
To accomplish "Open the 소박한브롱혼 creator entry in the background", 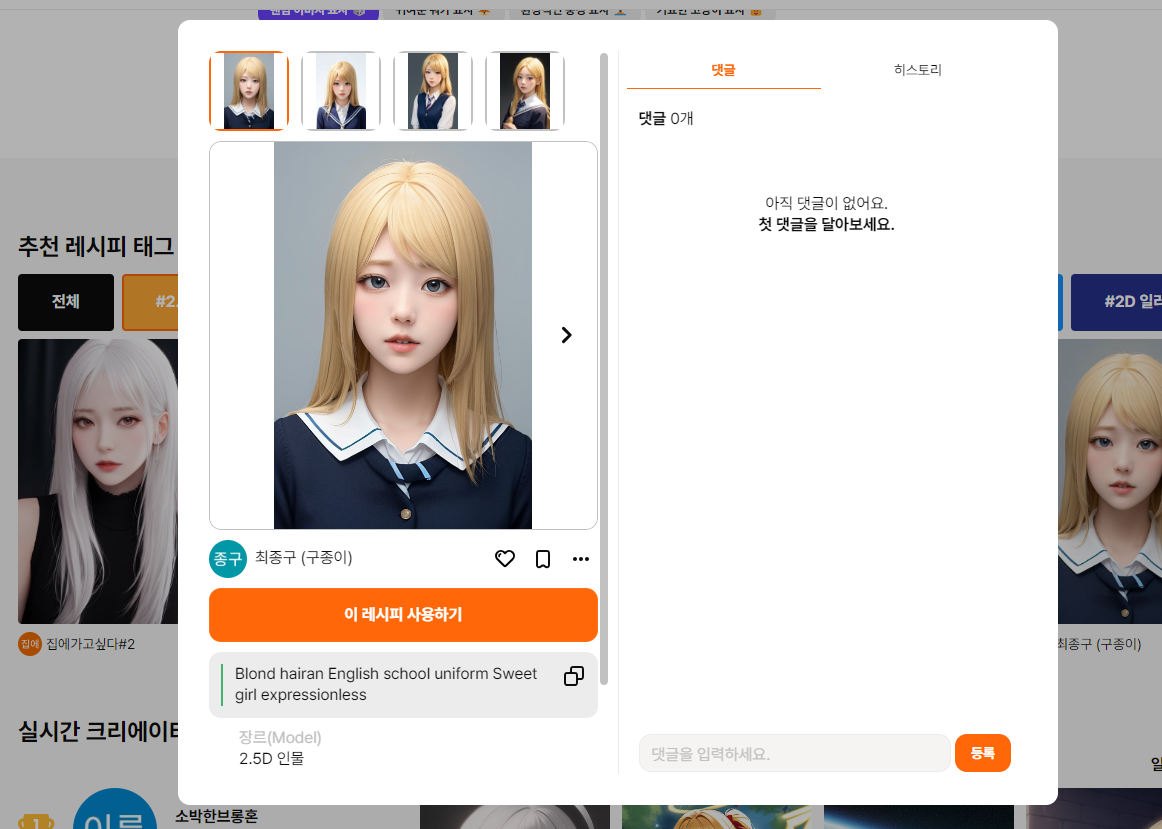I will coord(216,816).
